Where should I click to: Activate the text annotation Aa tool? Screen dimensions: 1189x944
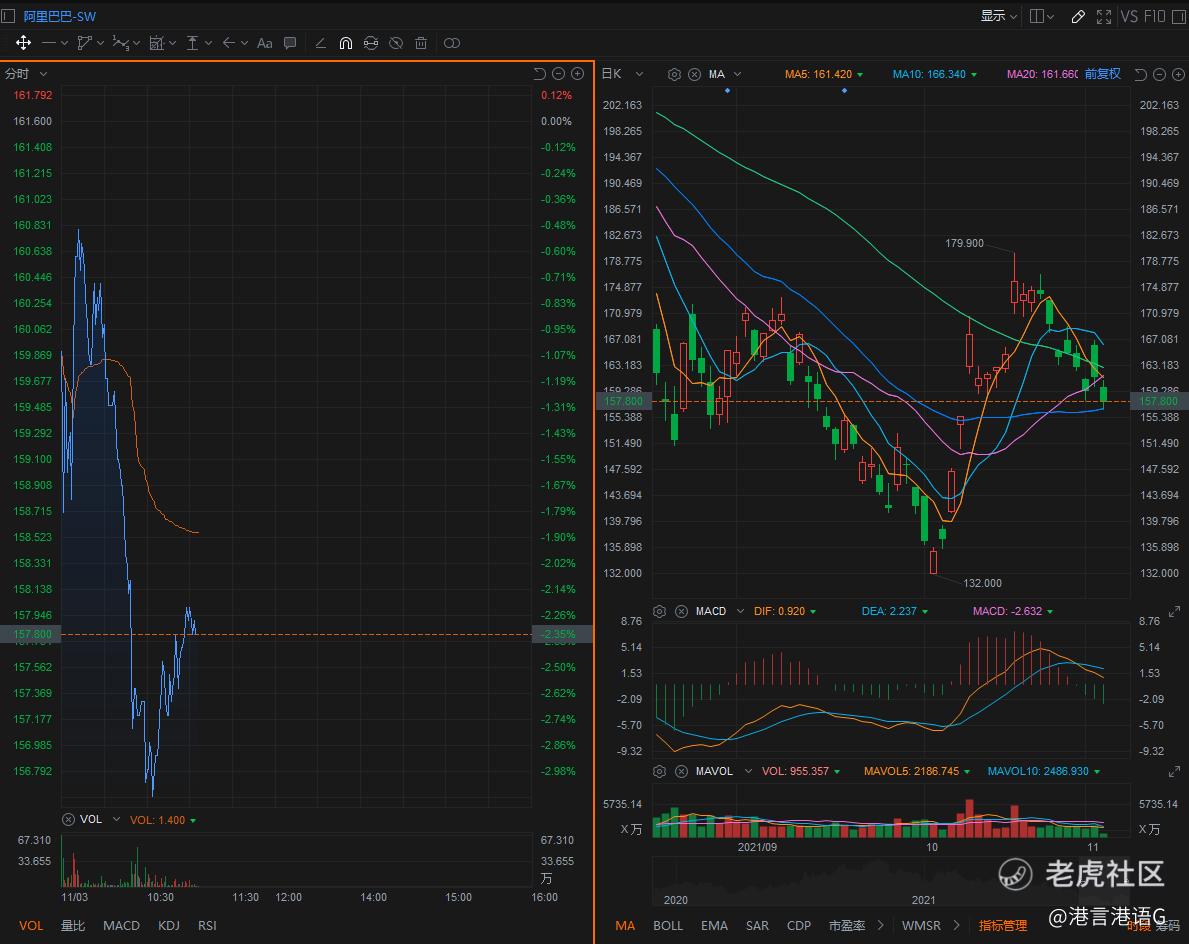[265, 43]
